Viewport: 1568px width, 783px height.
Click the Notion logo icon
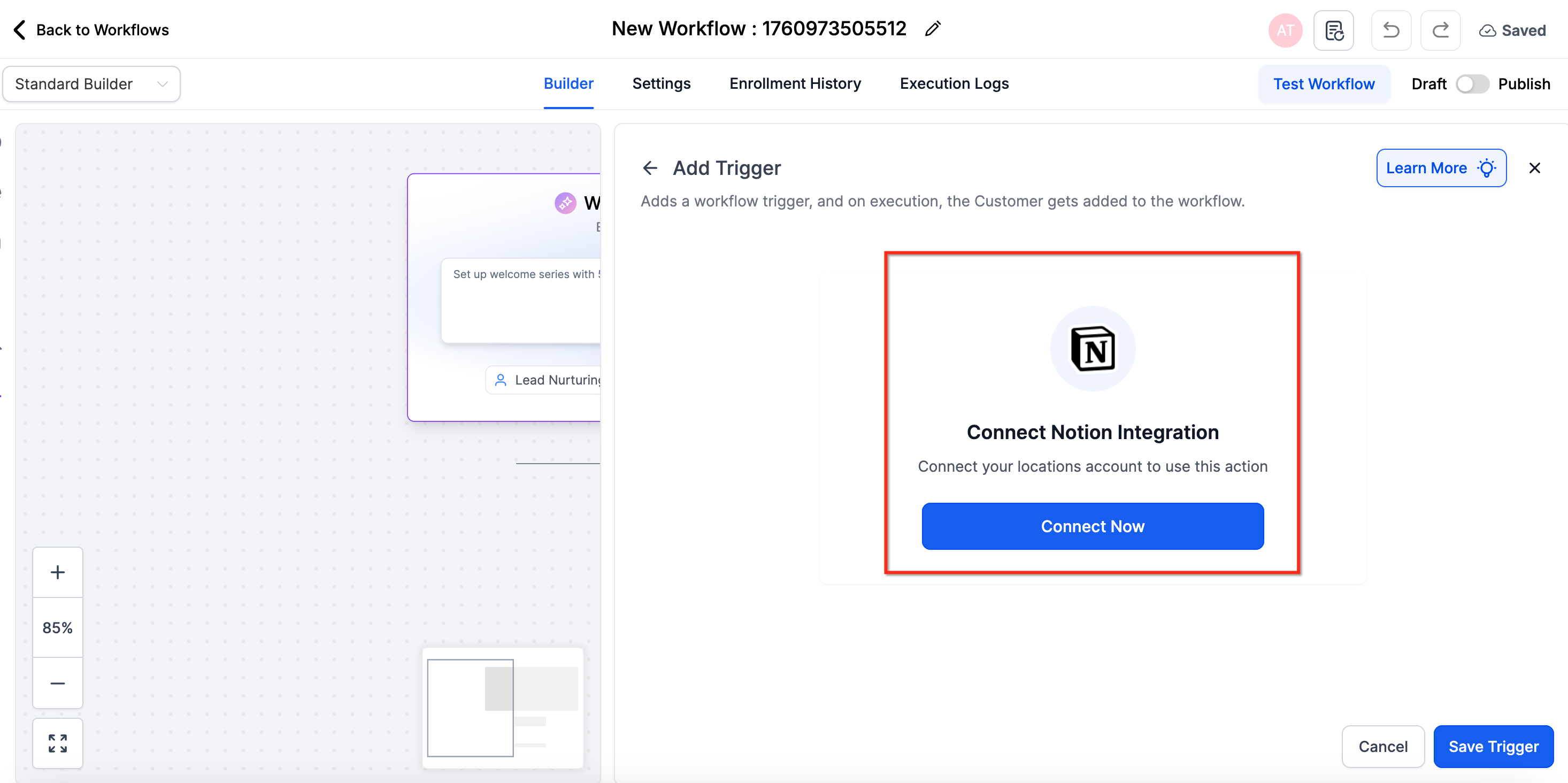[x=1092, y=349]
